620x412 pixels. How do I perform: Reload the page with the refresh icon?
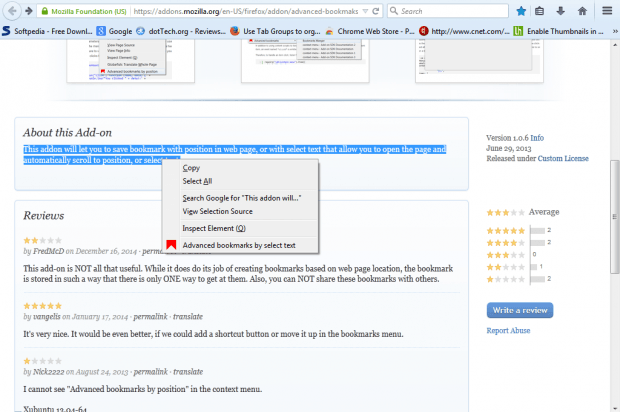click(376, 11)
